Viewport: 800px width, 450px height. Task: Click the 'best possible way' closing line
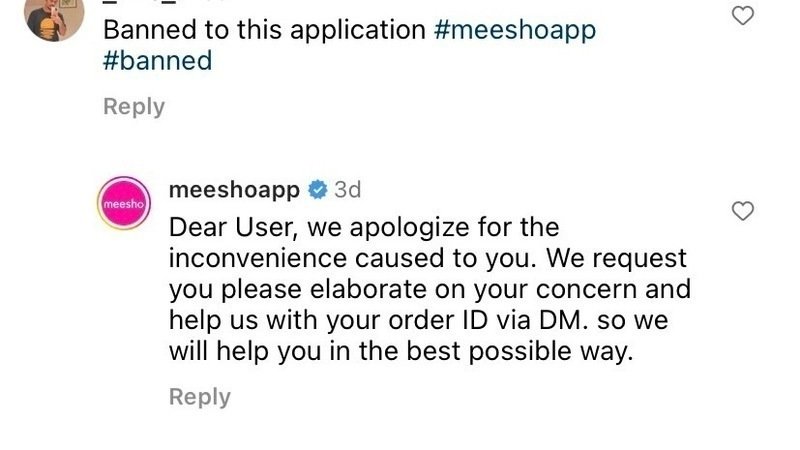(x=400, y=354)
